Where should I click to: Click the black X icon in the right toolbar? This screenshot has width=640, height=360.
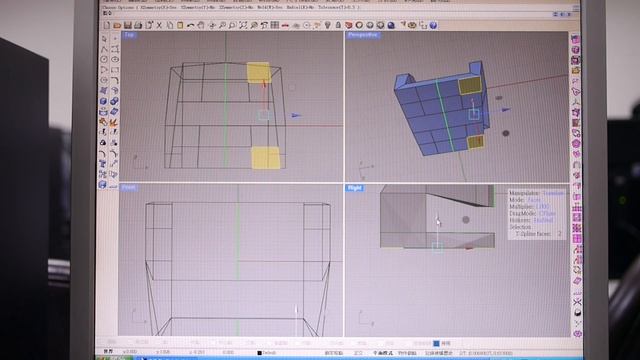(577, 302)
